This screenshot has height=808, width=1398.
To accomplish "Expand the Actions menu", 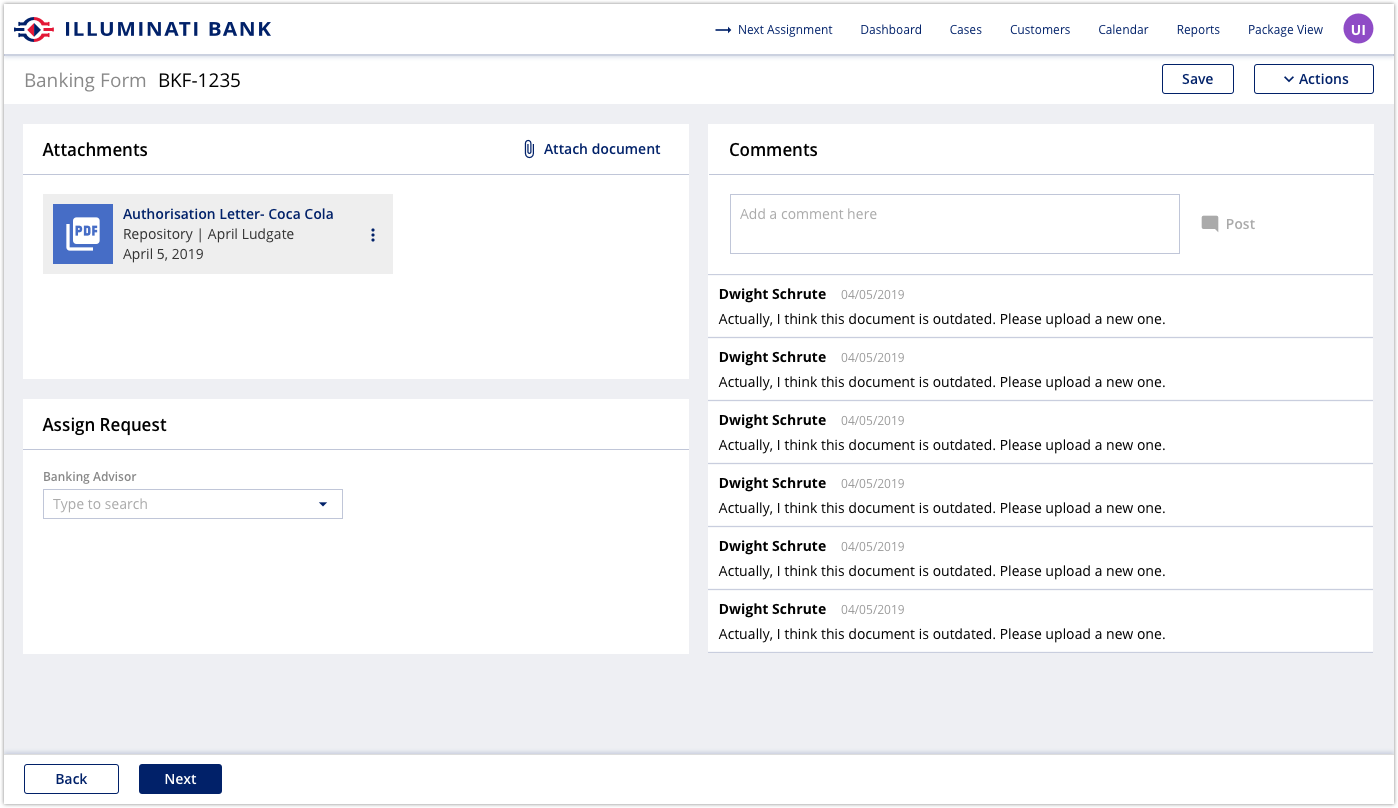I will [x=1313, y=78].
